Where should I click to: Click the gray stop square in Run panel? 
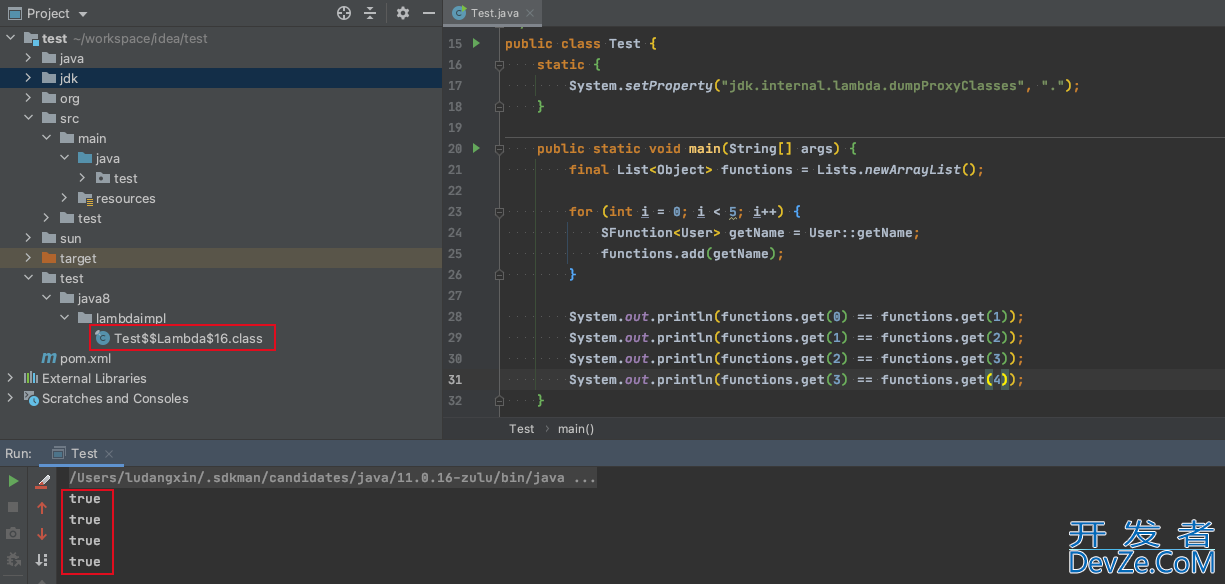tap(13, 507)
